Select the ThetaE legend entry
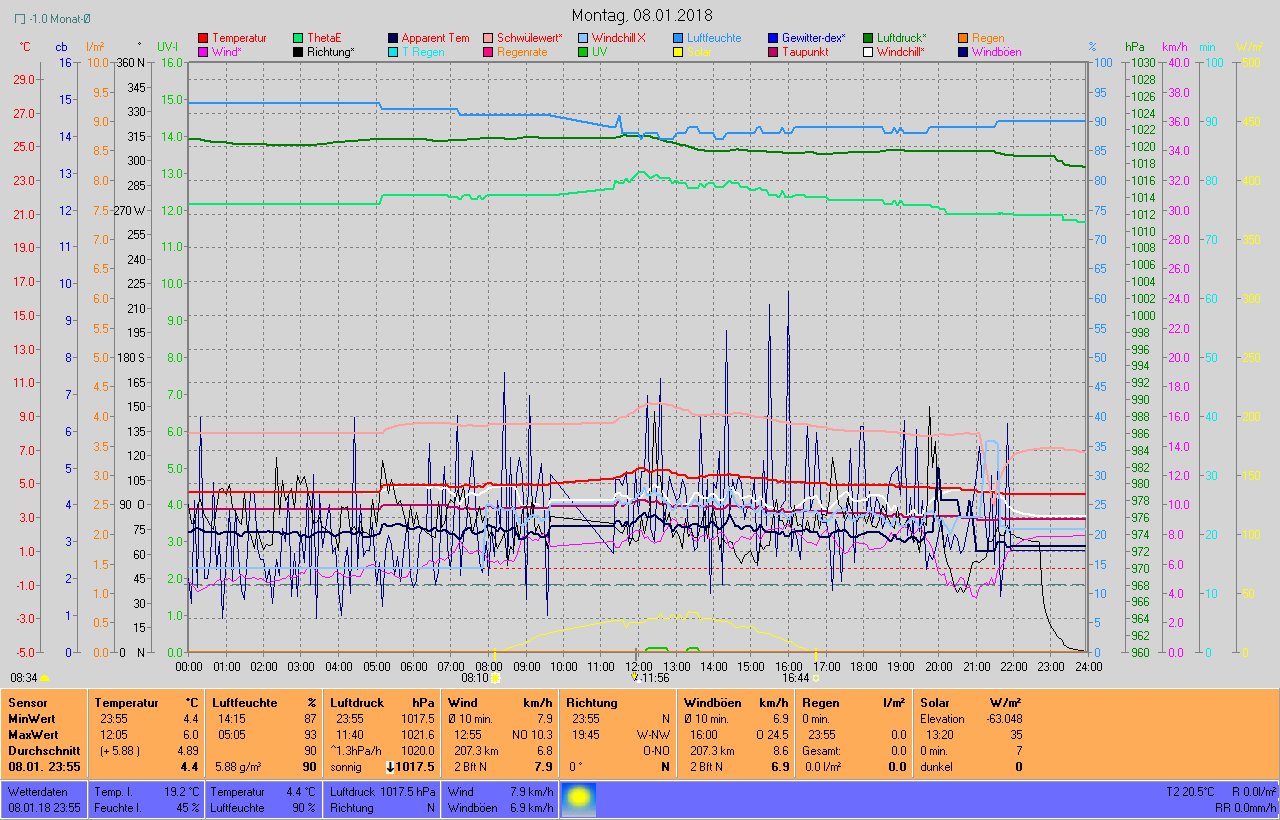 324,38
